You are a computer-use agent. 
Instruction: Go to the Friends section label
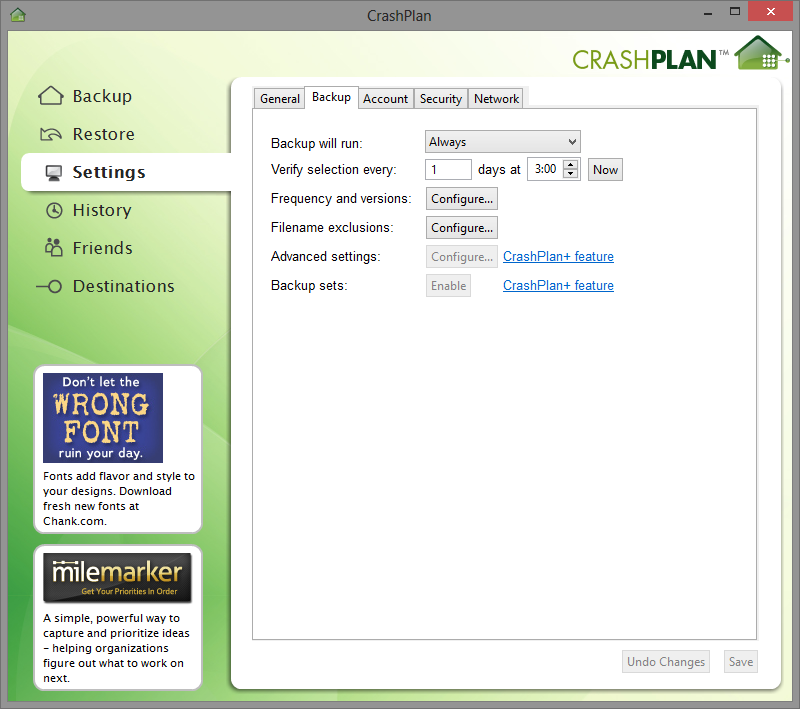103,248
